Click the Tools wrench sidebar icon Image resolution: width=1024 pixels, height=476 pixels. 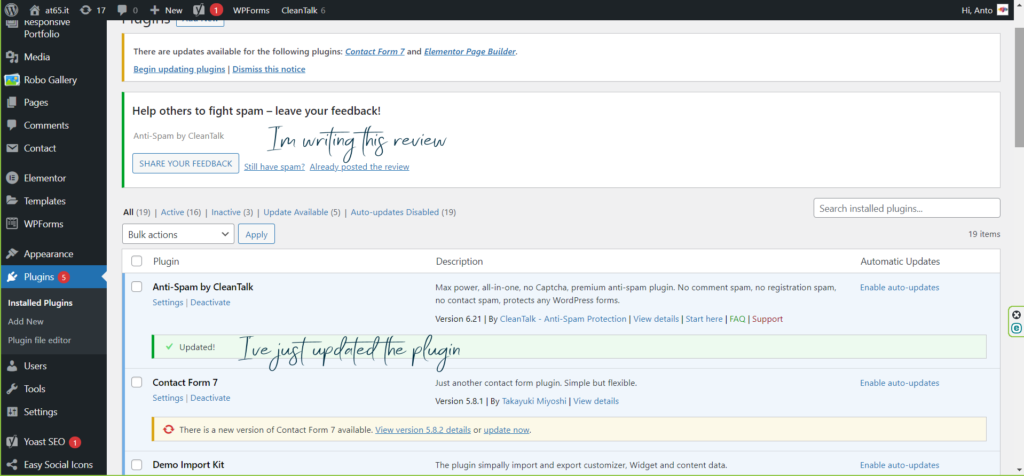(x=12, y=389)
